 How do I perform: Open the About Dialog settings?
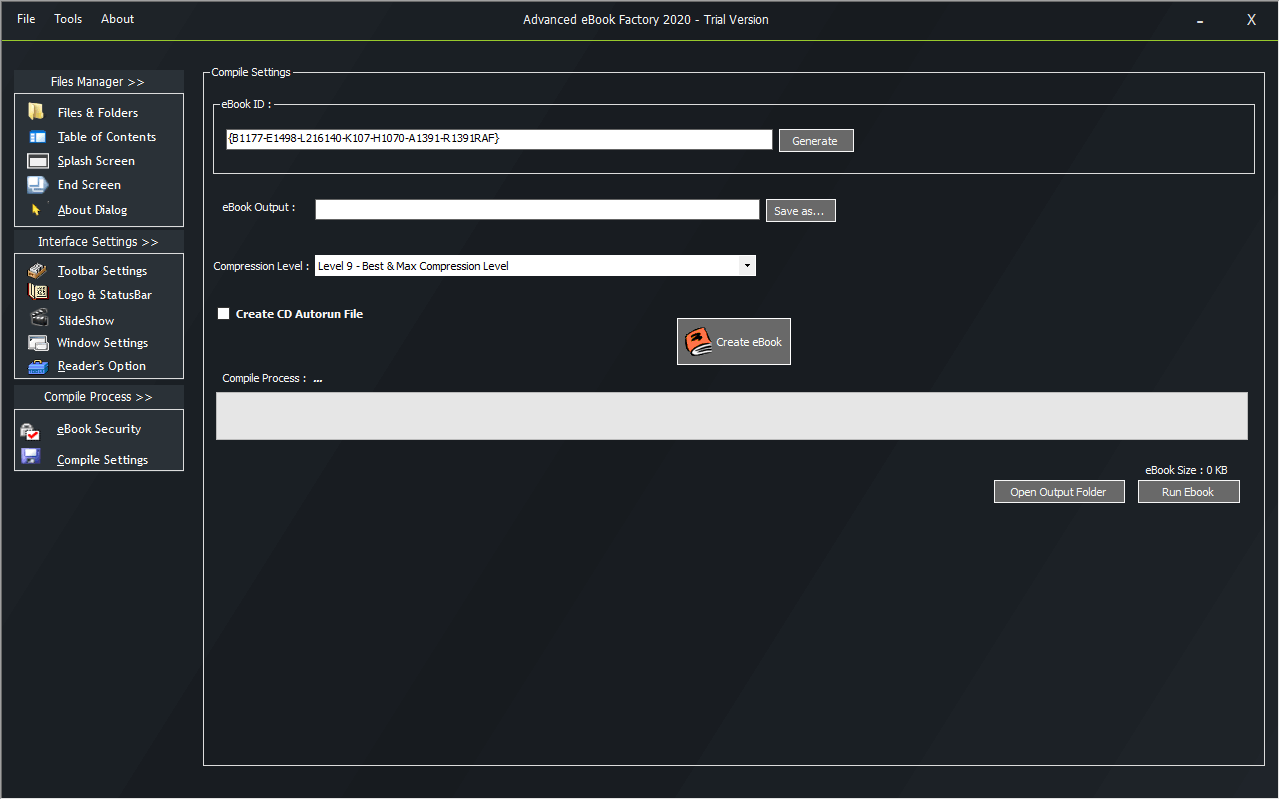pos(92,210)
